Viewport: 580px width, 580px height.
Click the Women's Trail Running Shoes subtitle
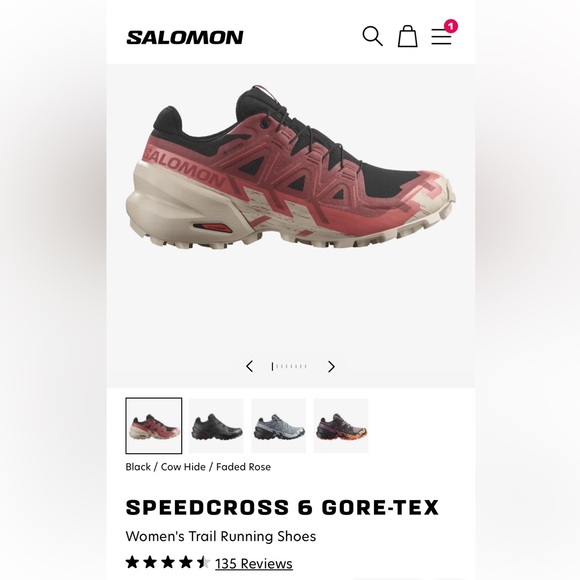click(221, 536)
